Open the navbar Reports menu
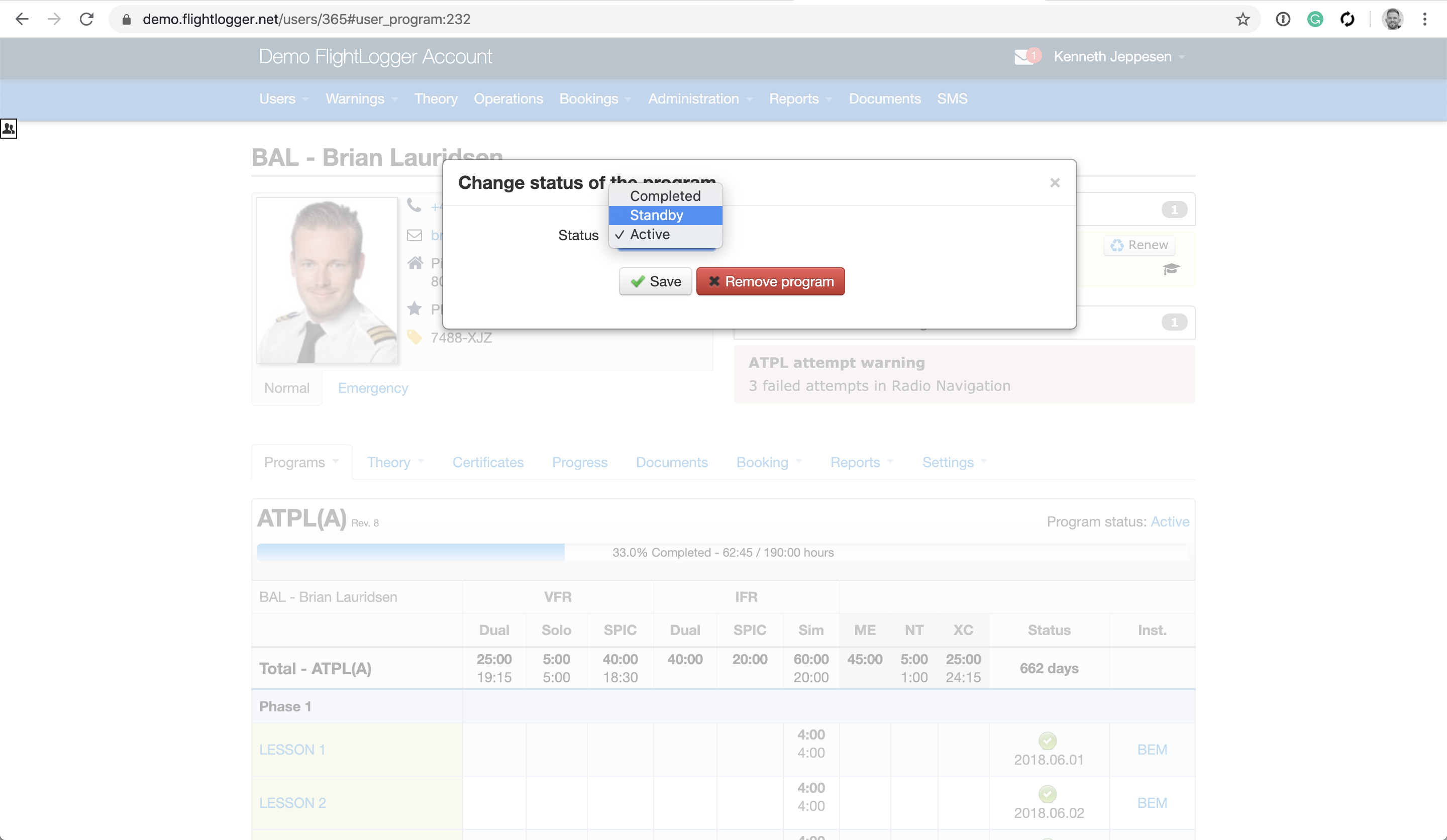This screenshot has width=1447, height=840. click(800, 99)
